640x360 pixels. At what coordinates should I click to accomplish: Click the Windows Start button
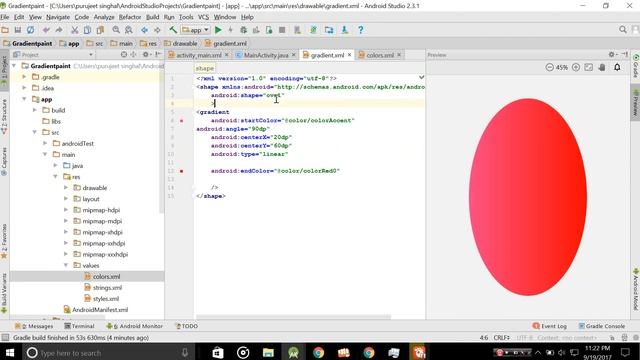coord(10,353)
